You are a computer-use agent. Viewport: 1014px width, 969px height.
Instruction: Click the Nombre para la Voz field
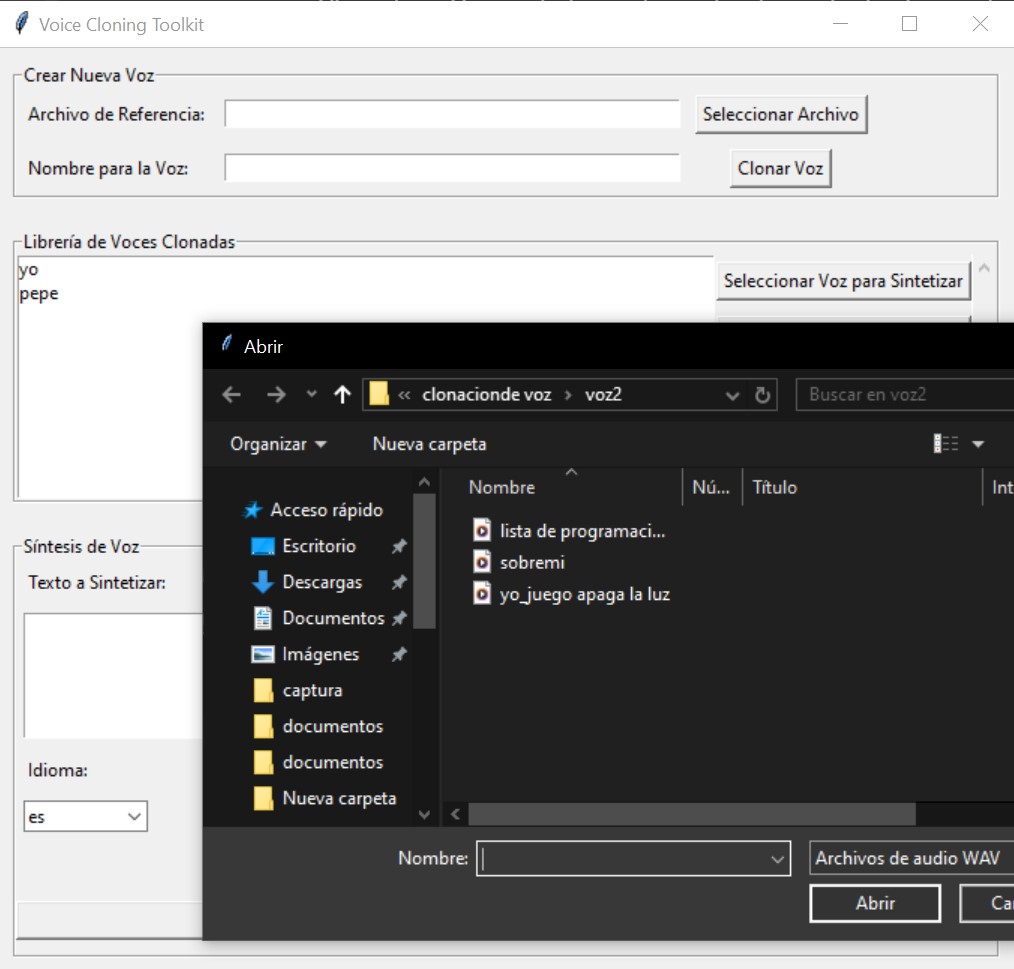(x=452, y=168)
